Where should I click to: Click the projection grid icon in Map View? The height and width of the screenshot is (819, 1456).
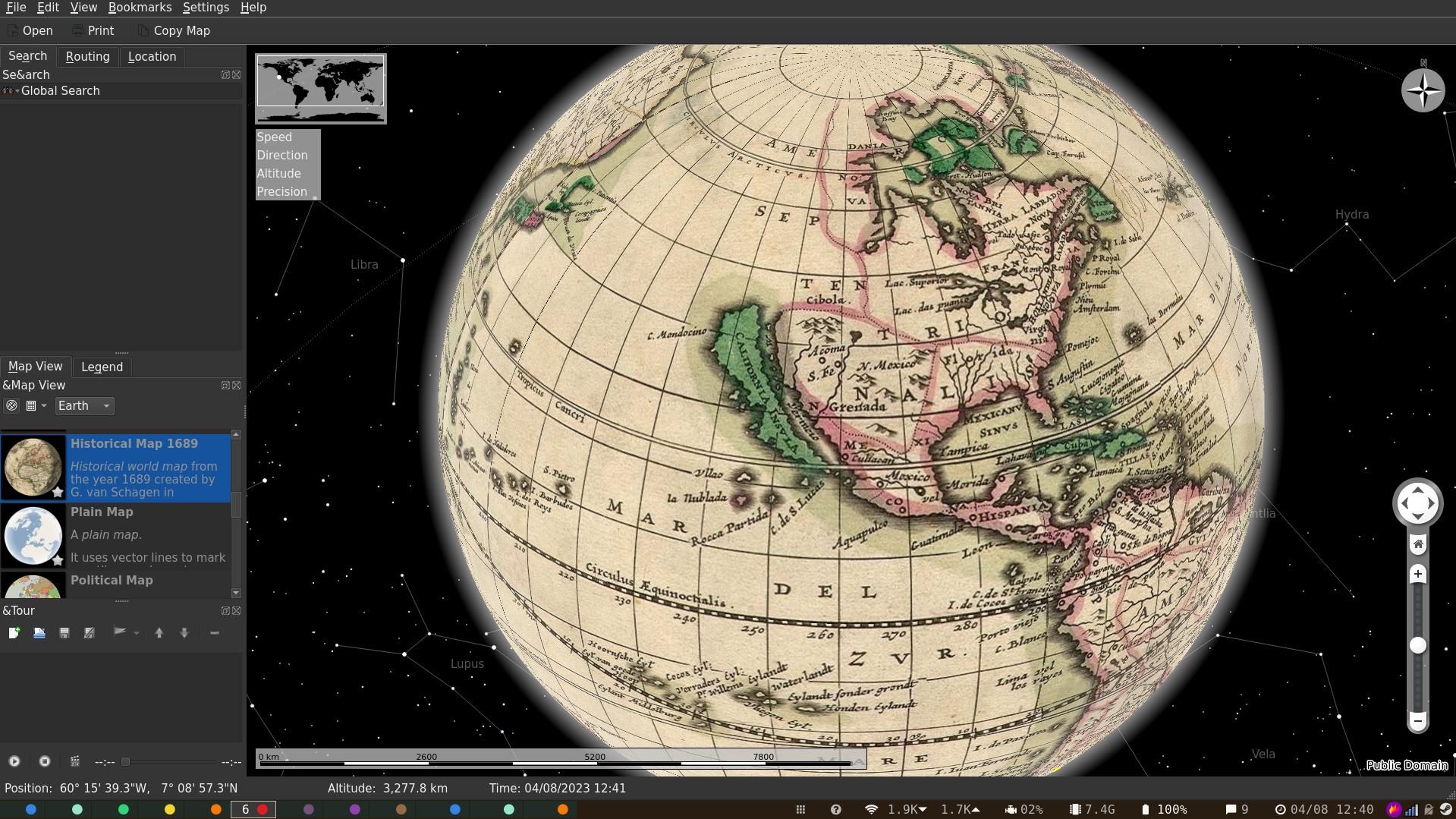(31, 405)
